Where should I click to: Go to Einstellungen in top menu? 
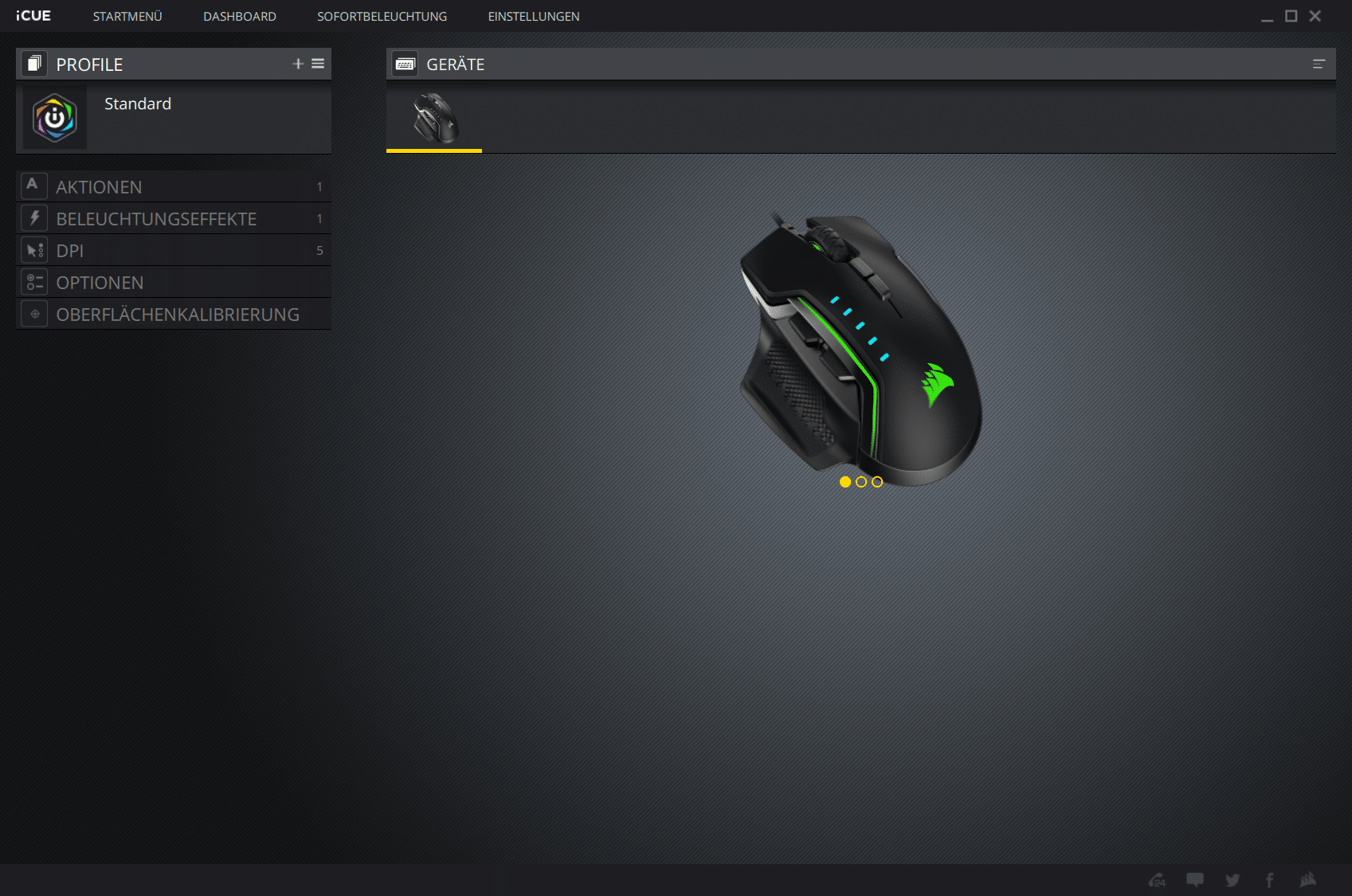pyautogui.click(x=534, y=17)
